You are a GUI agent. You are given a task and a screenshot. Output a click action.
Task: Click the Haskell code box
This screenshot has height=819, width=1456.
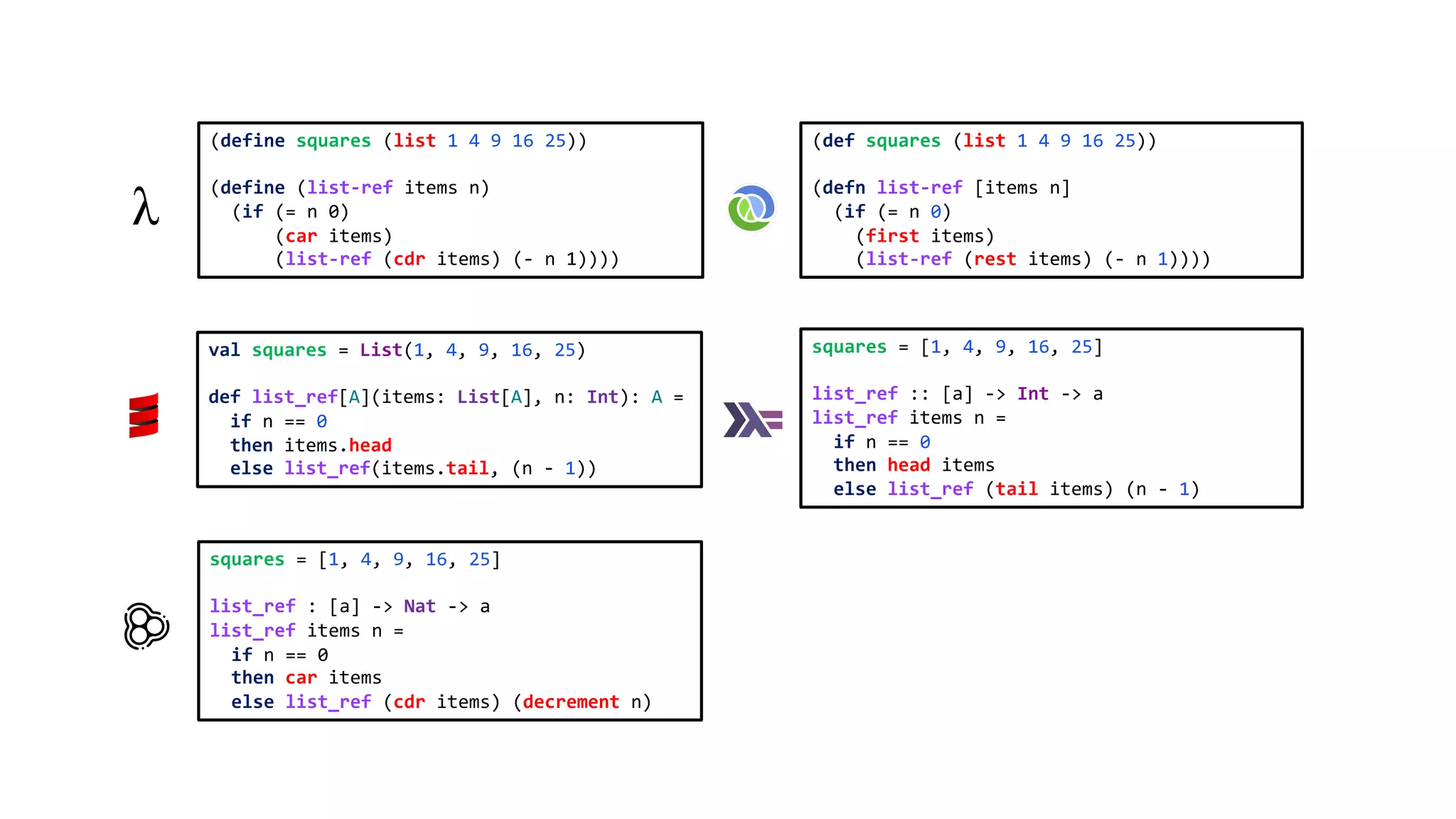tap(1051, 418)
